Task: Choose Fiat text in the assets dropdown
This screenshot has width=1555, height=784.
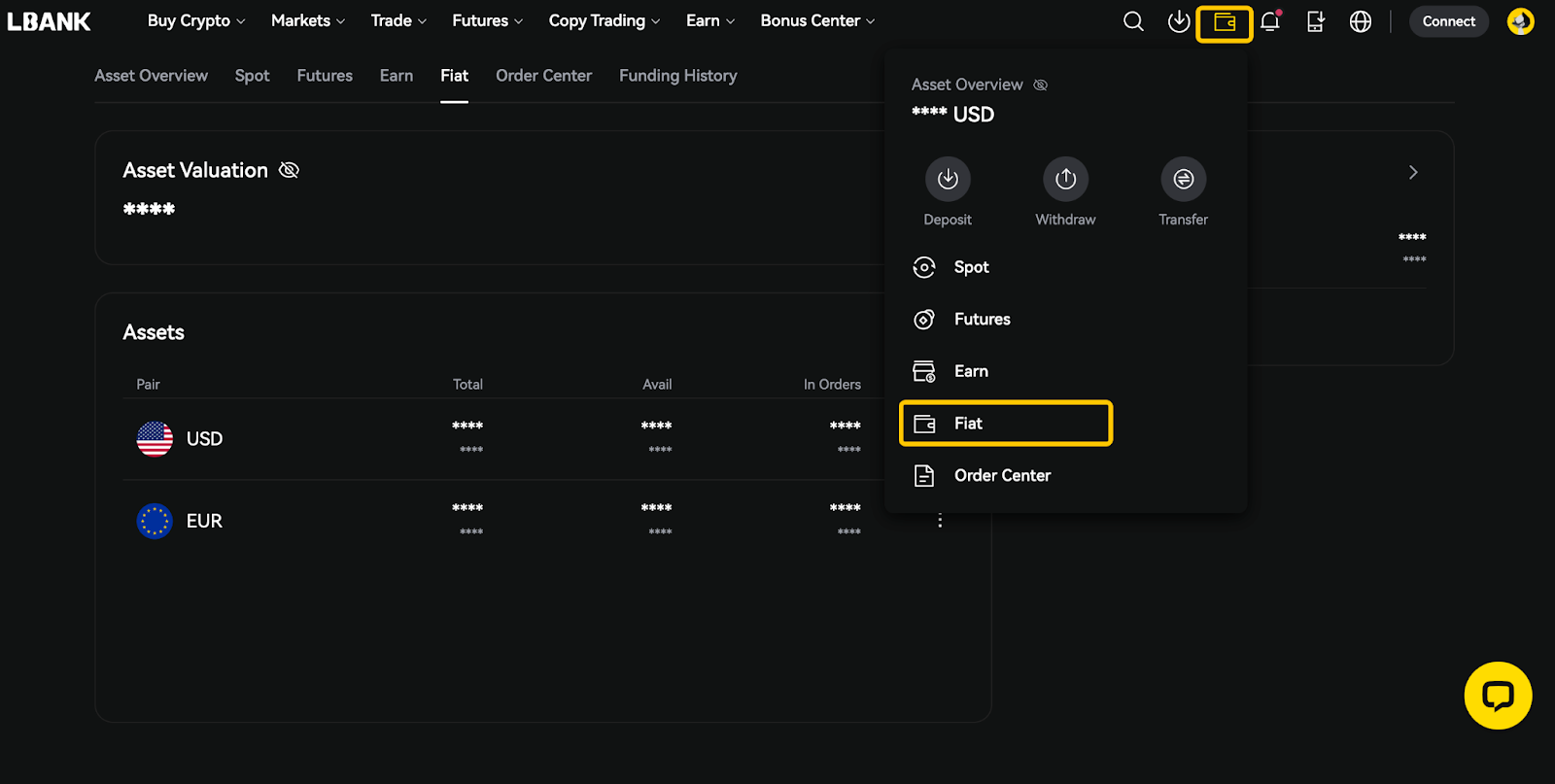Action: coord(968,424)
